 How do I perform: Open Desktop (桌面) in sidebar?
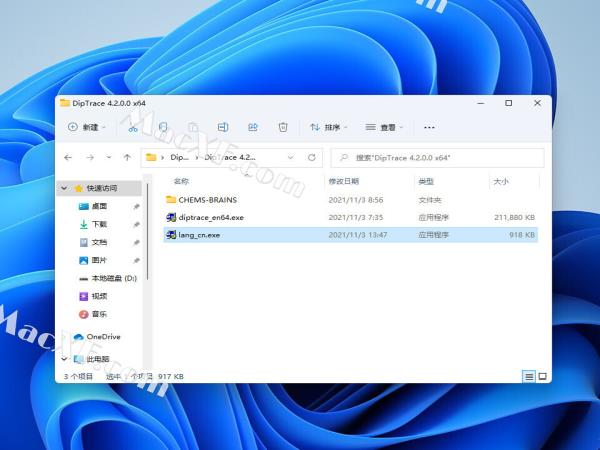click(99, 206)
